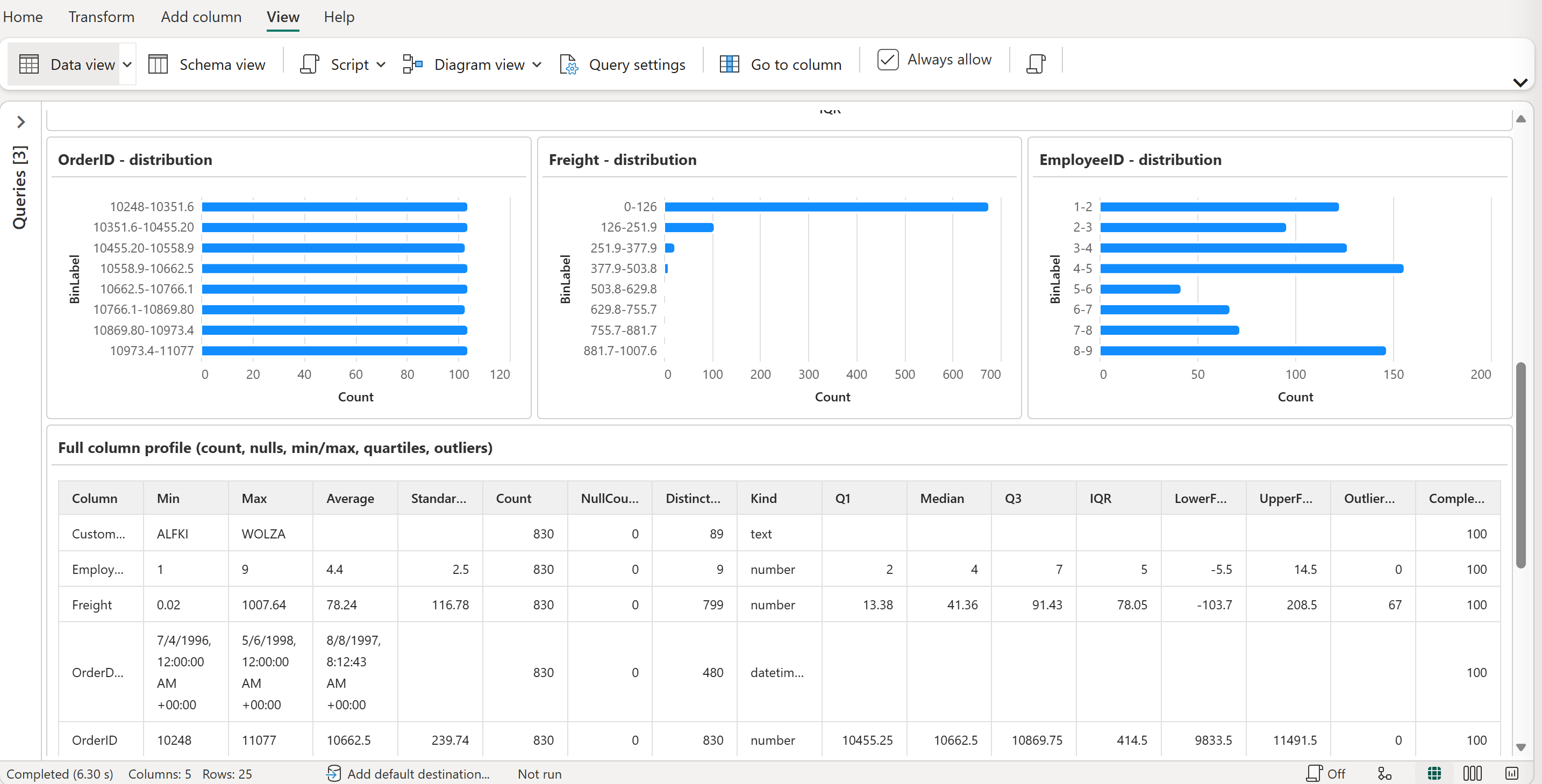The height and width of the screenshot is (784, 1542).
Task: Click the Go to column button
Action: [781, 64]
